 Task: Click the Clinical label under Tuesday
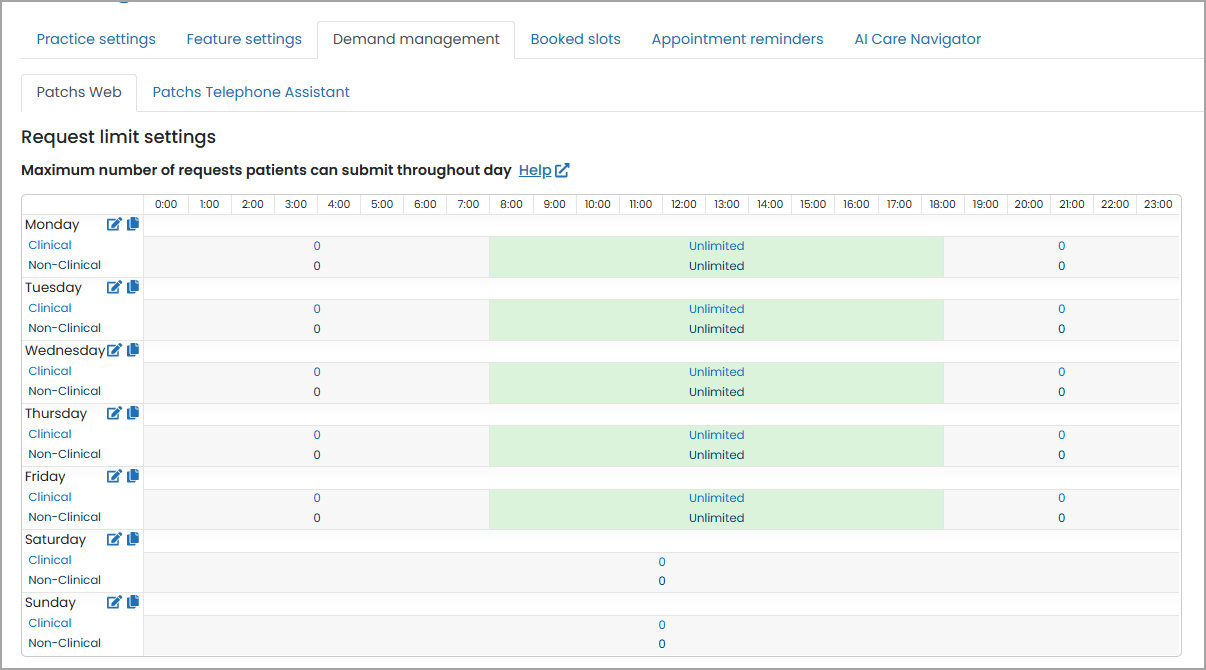pyautogui.click(x=50, y=308)
